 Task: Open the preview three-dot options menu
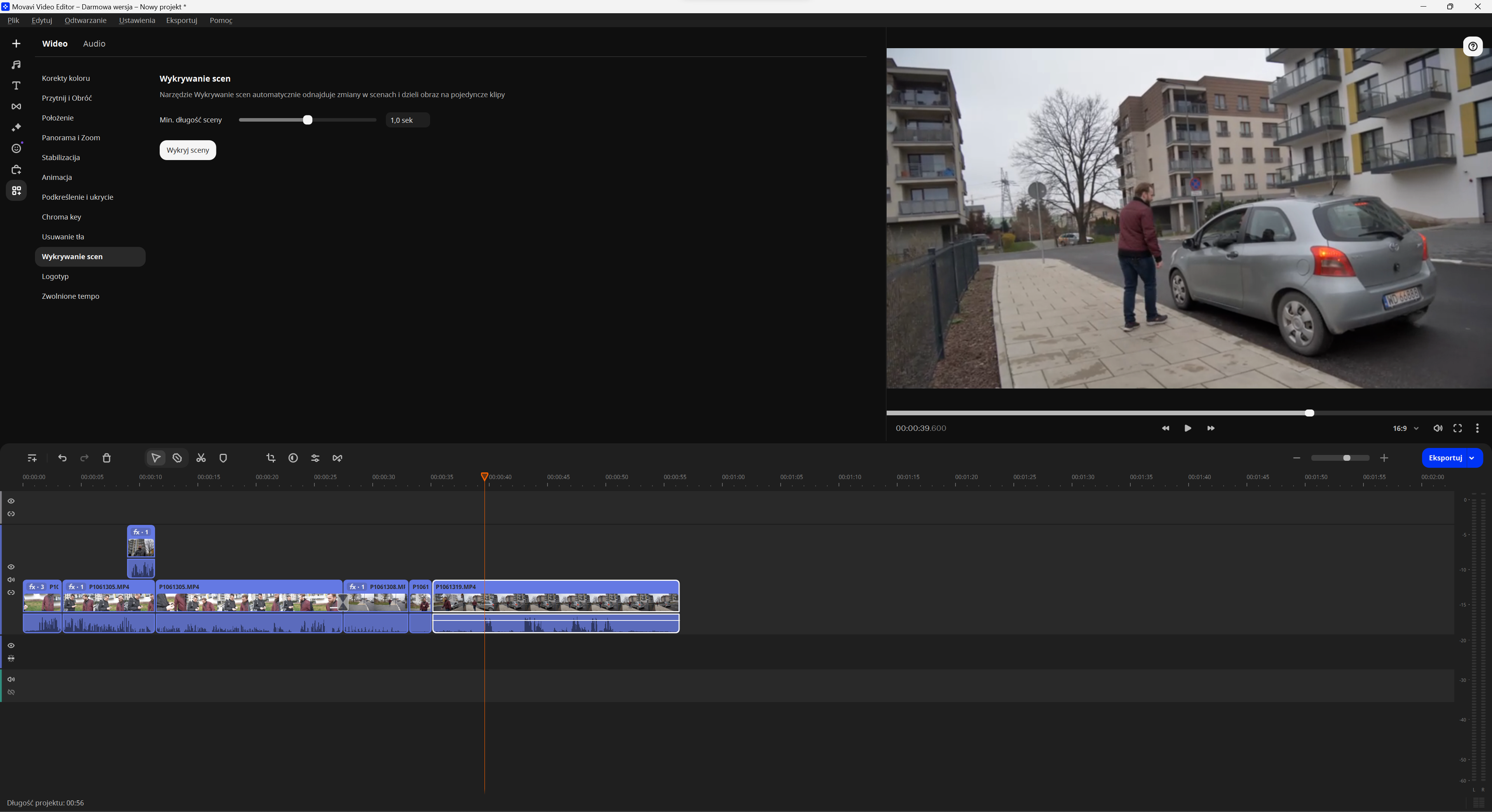pyautogui.click(x=1477, y=429)
